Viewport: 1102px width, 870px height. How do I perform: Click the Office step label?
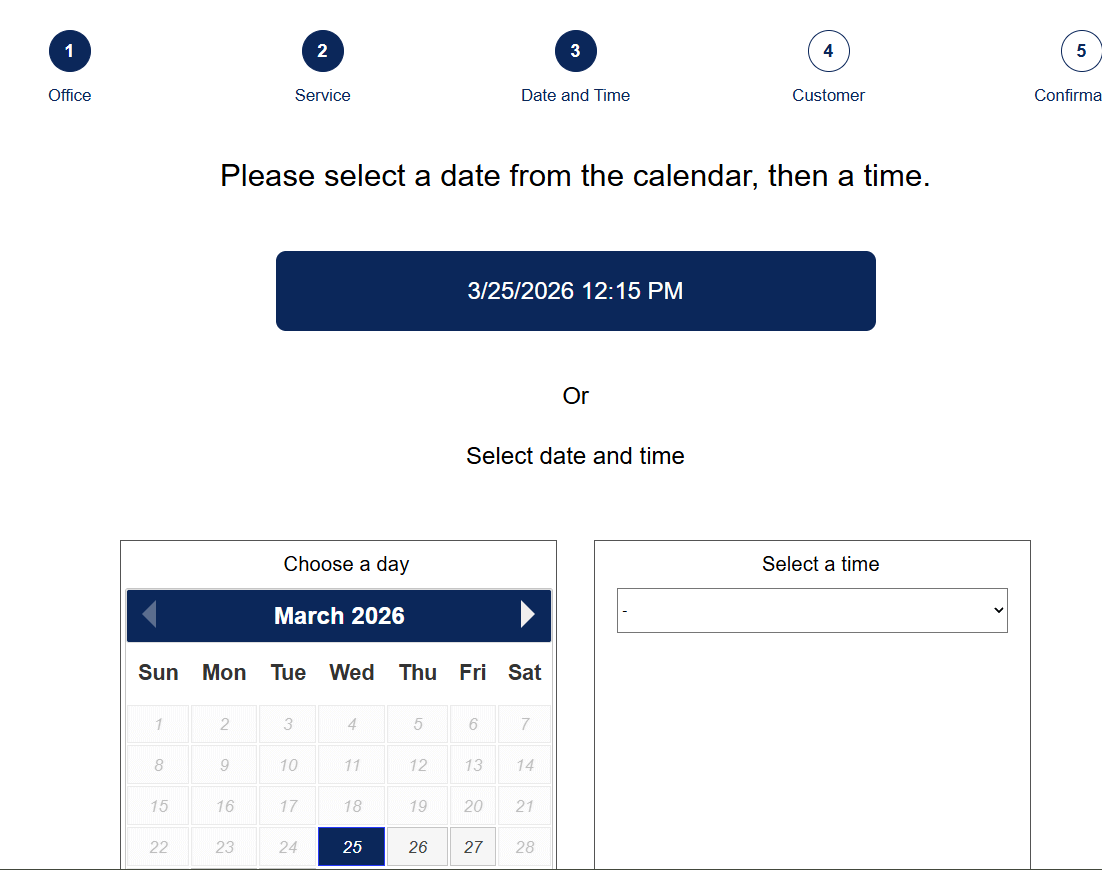coord(69,96)
